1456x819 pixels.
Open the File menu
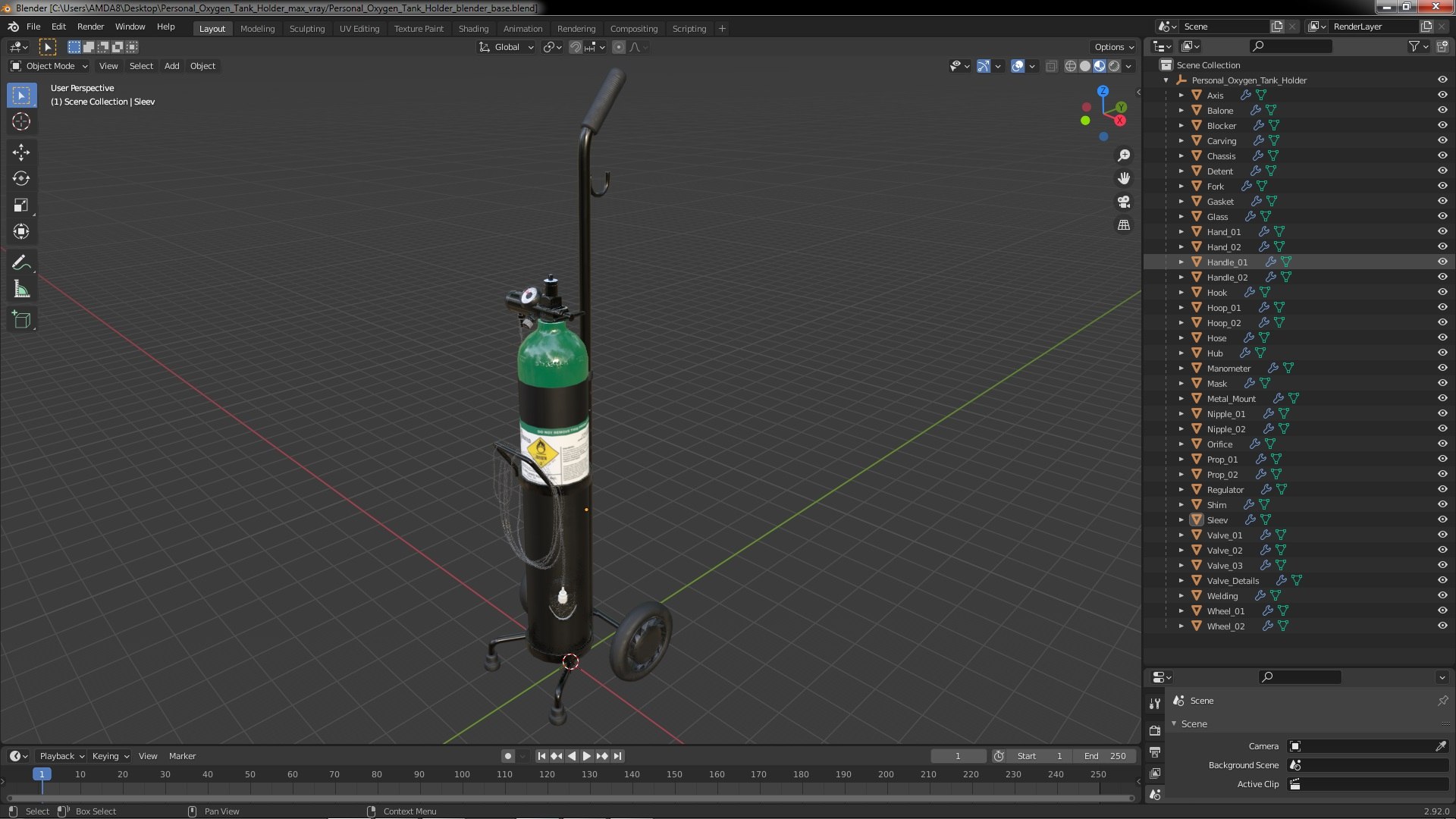[33, 27]
